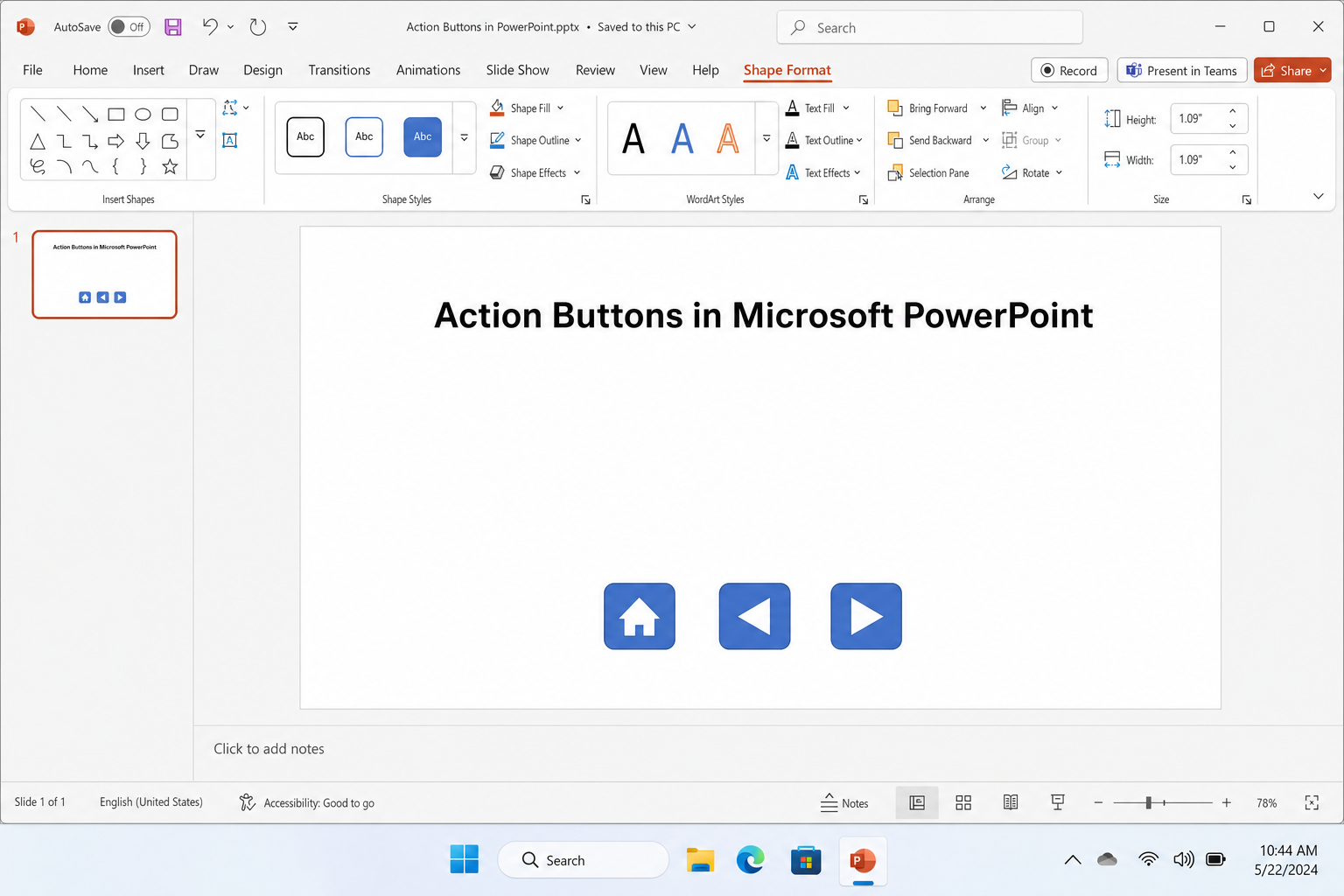Click Send Backward button
Viewport: 1344px width, 896px height.
[930, 140]
